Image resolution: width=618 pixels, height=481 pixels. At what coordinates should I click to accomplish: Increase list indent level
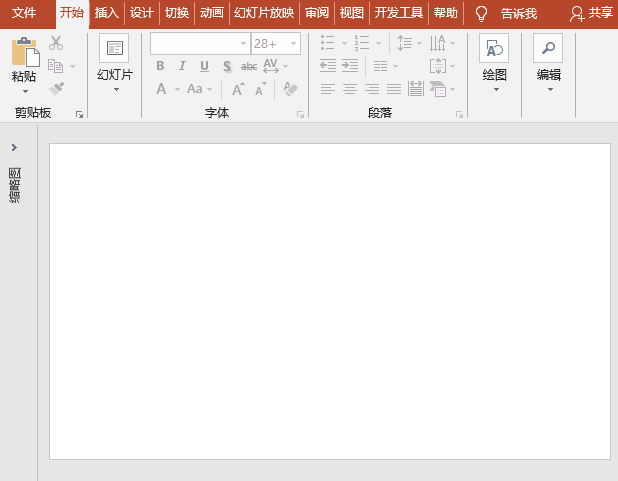350,66
